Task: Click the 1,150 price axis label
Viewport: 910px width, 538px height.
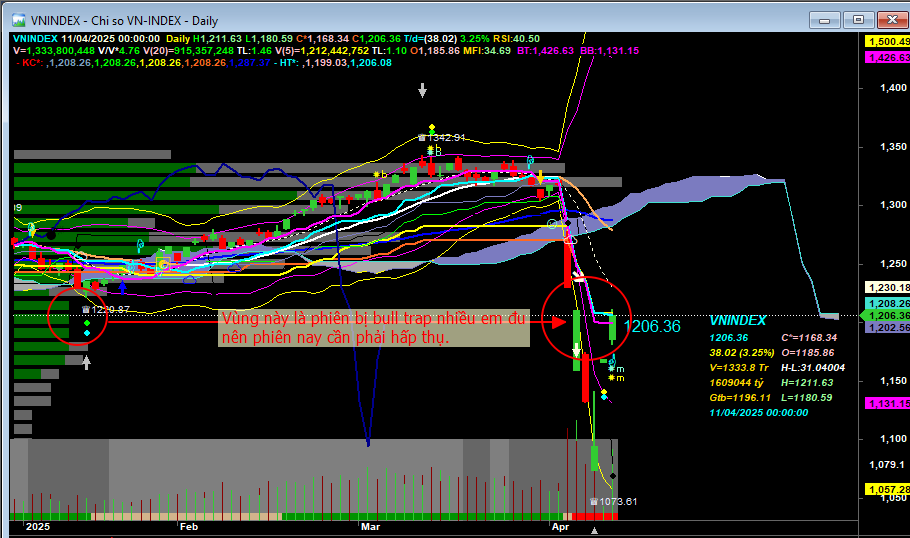Action: pyautogui.click(x=893, y=381)
